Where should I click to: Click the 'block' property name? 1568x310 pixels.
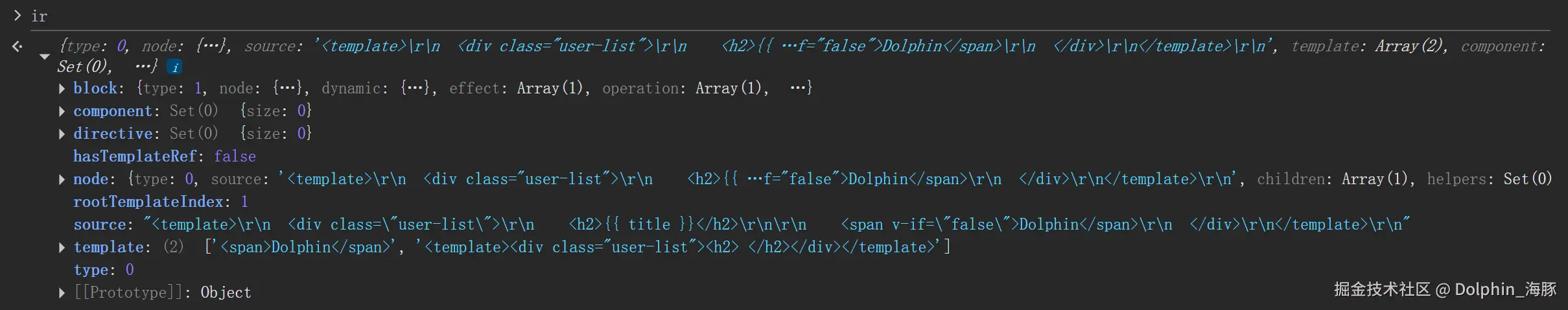click(95, 88)
